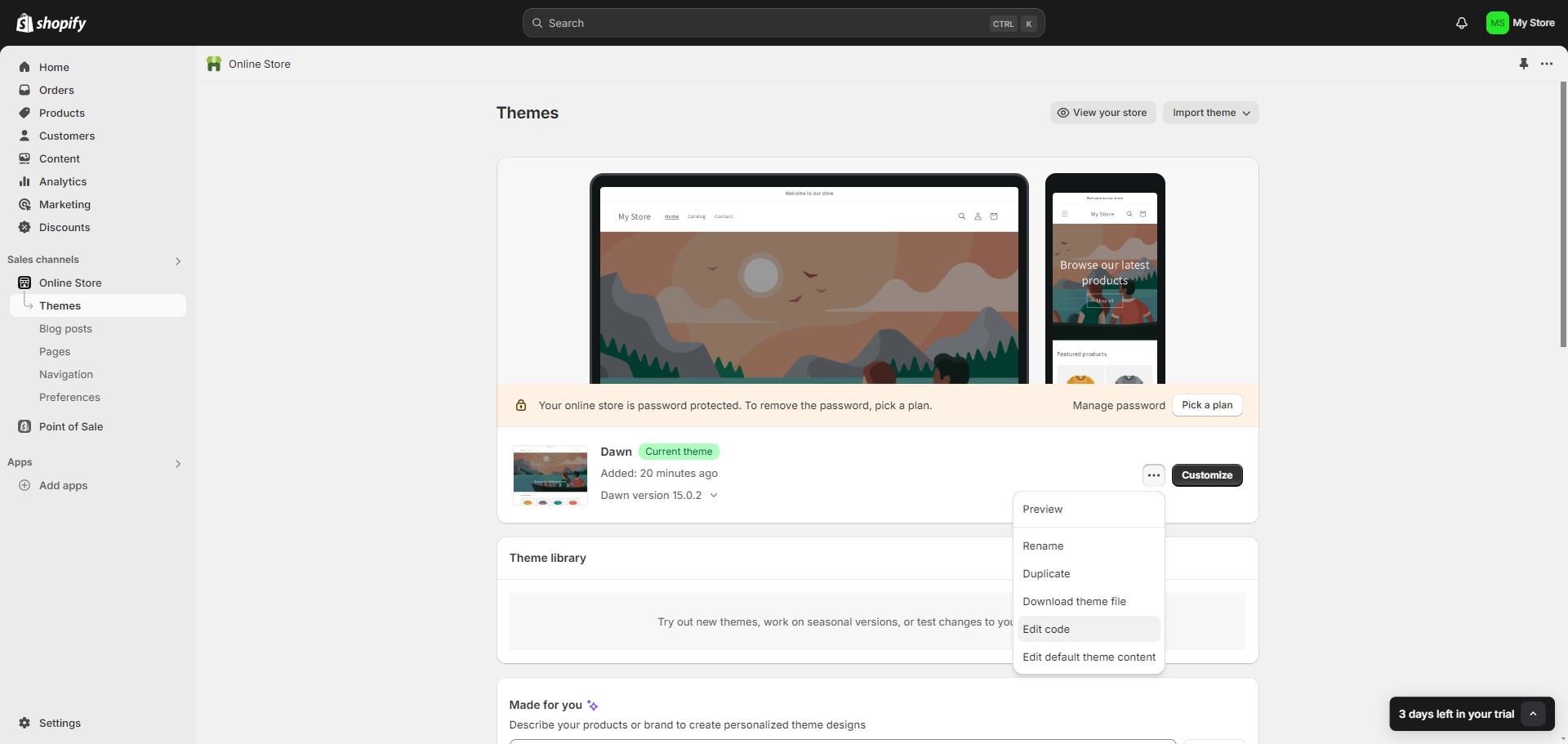This screenshot has width=1568, height=744.
Task: Click the Point of Sale icon
Action: [x=24, y=426]
